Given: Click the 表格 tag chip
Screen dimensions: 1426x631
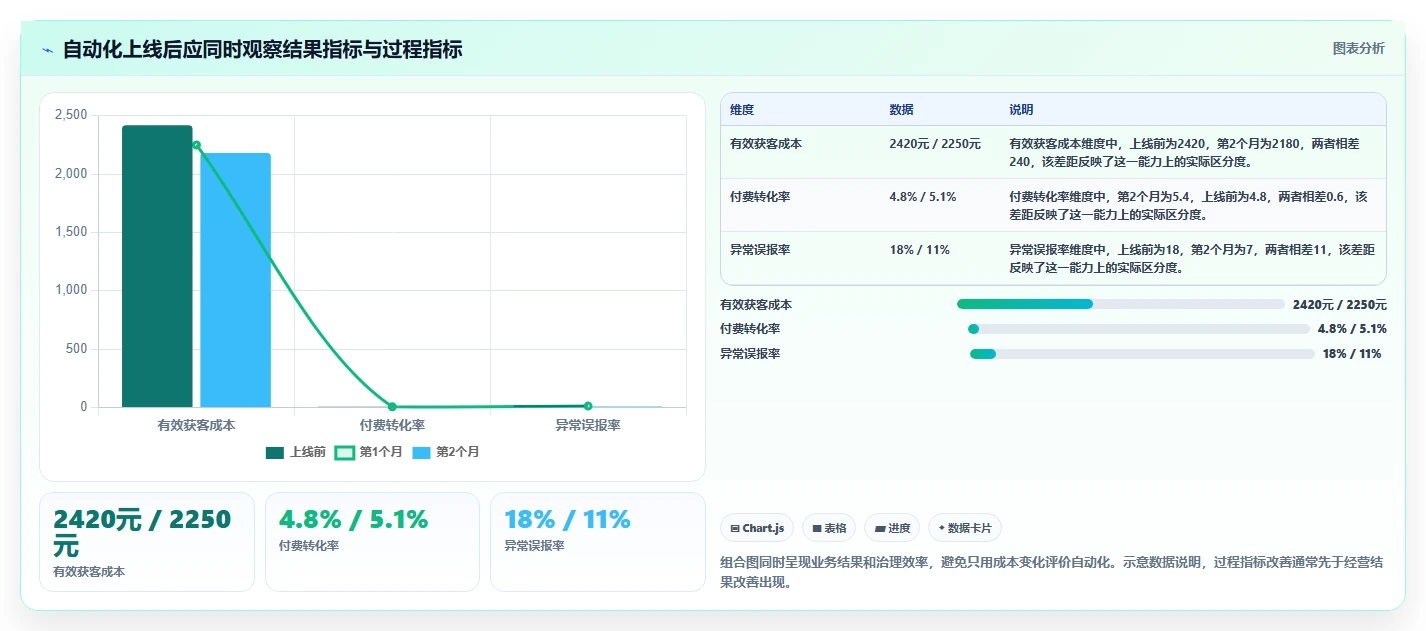Looking at the screenshot, I should 829,528.
